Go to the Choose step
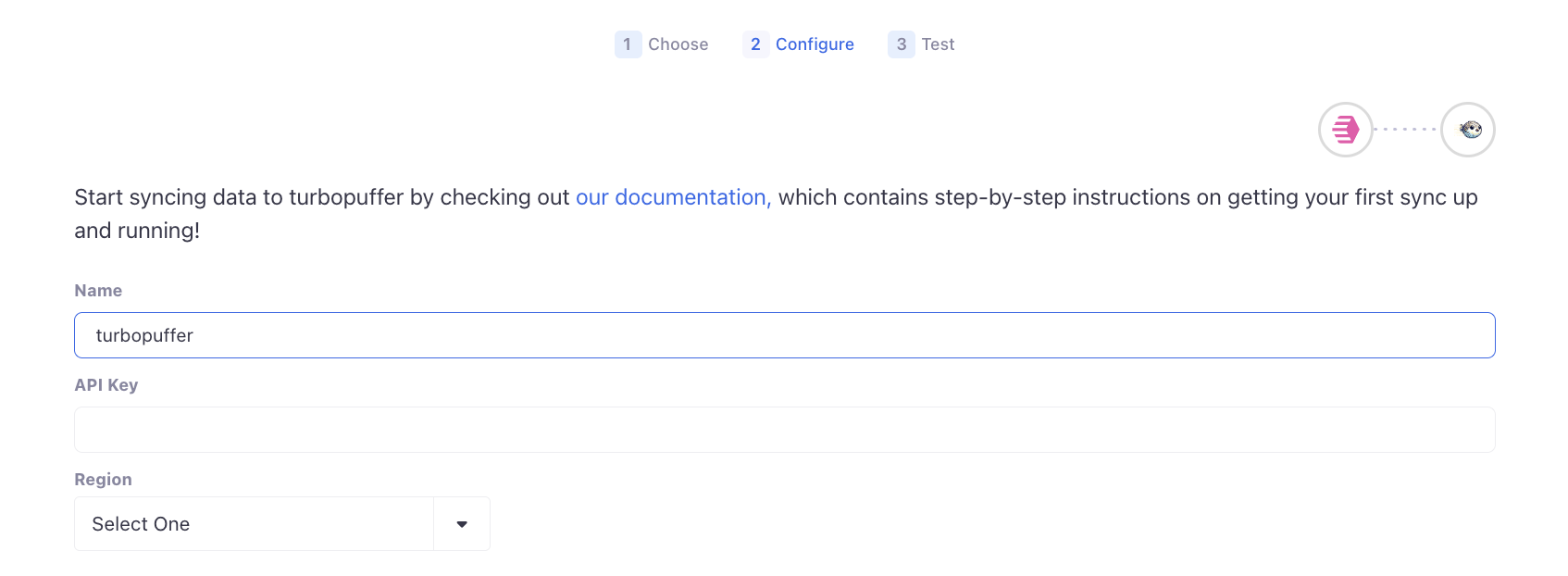1568x576 pixels. click(x=678, y=44)
